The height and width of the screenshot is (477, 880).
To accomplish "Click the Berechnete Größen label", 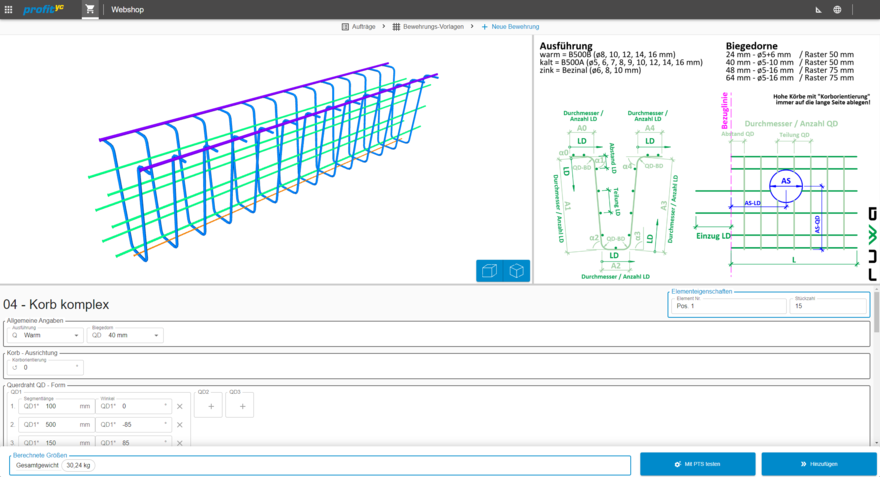I will coord(40,455).
